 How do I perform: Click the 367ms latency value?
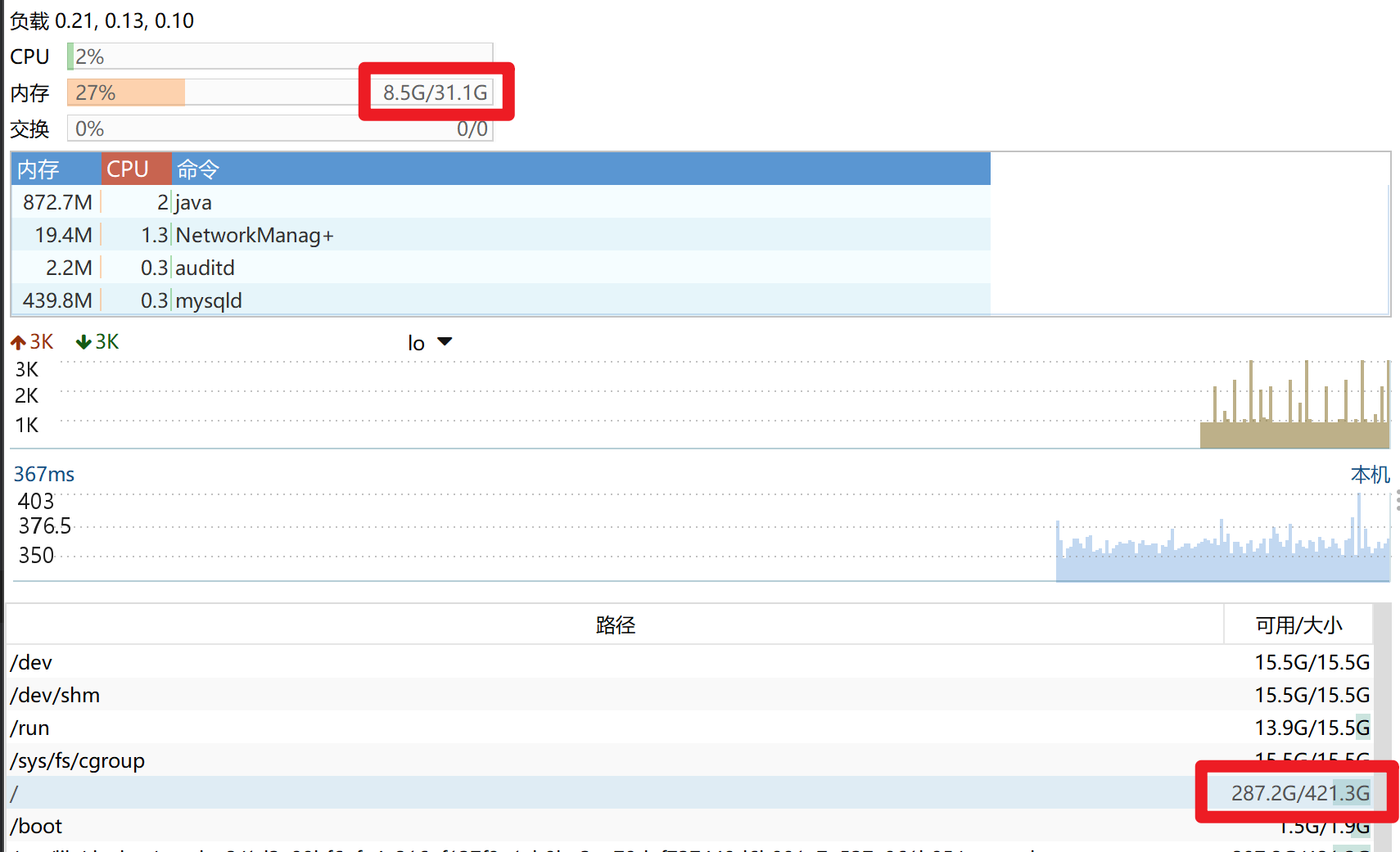pos(44,475)
